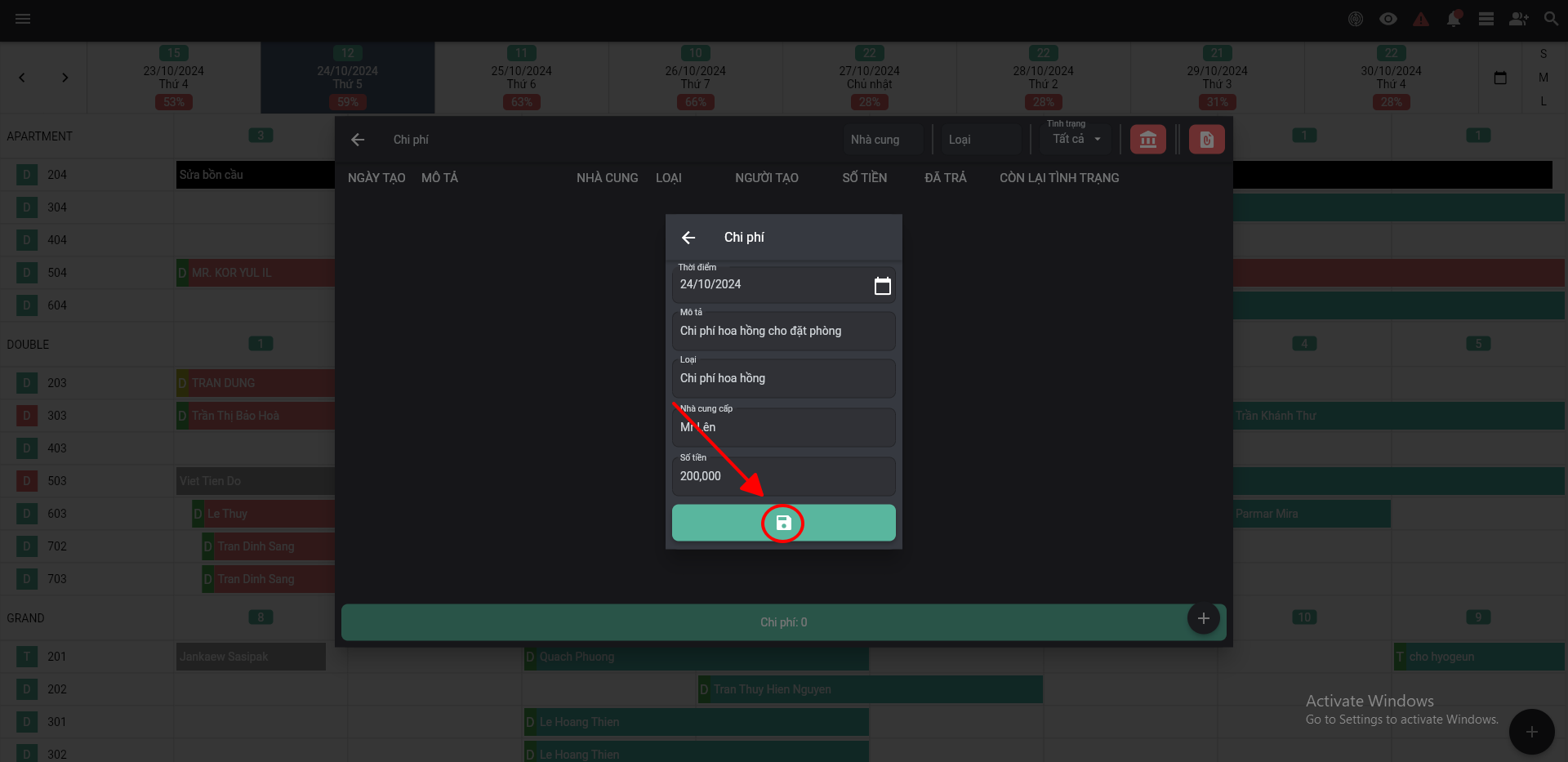Screen dimensions: 1568x762
Task: Open the Tình trạng Tất cả dropdown
Action: [1076, 139]
